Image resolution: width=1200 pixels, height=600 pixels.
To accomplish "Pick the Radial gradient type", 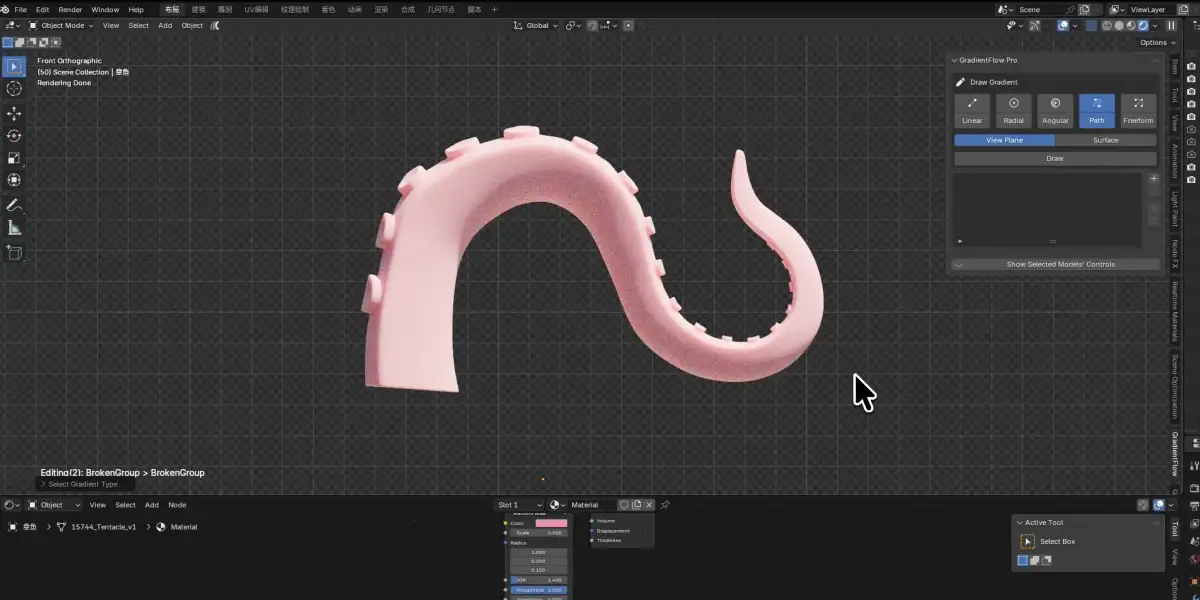I will 1013,110.
